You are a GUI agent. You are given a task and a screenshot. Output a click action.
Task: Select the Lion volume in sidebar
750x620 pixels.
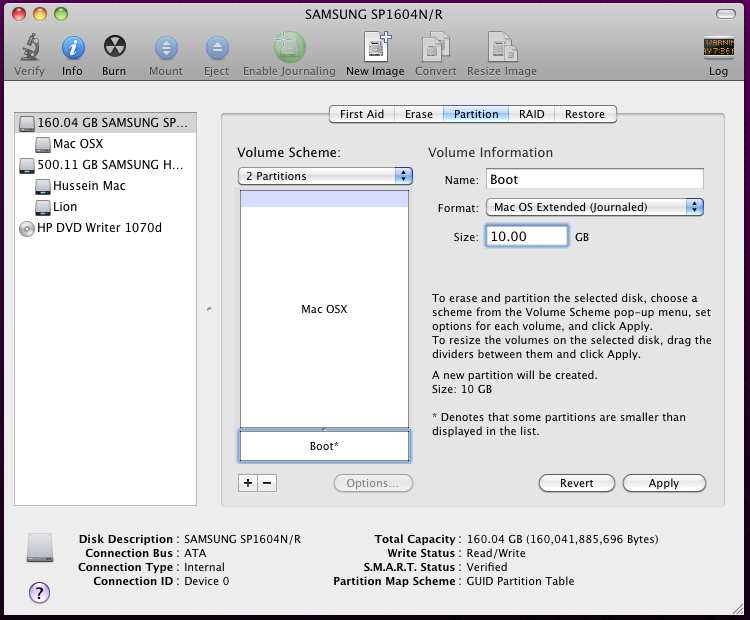[x=106, y=207]
